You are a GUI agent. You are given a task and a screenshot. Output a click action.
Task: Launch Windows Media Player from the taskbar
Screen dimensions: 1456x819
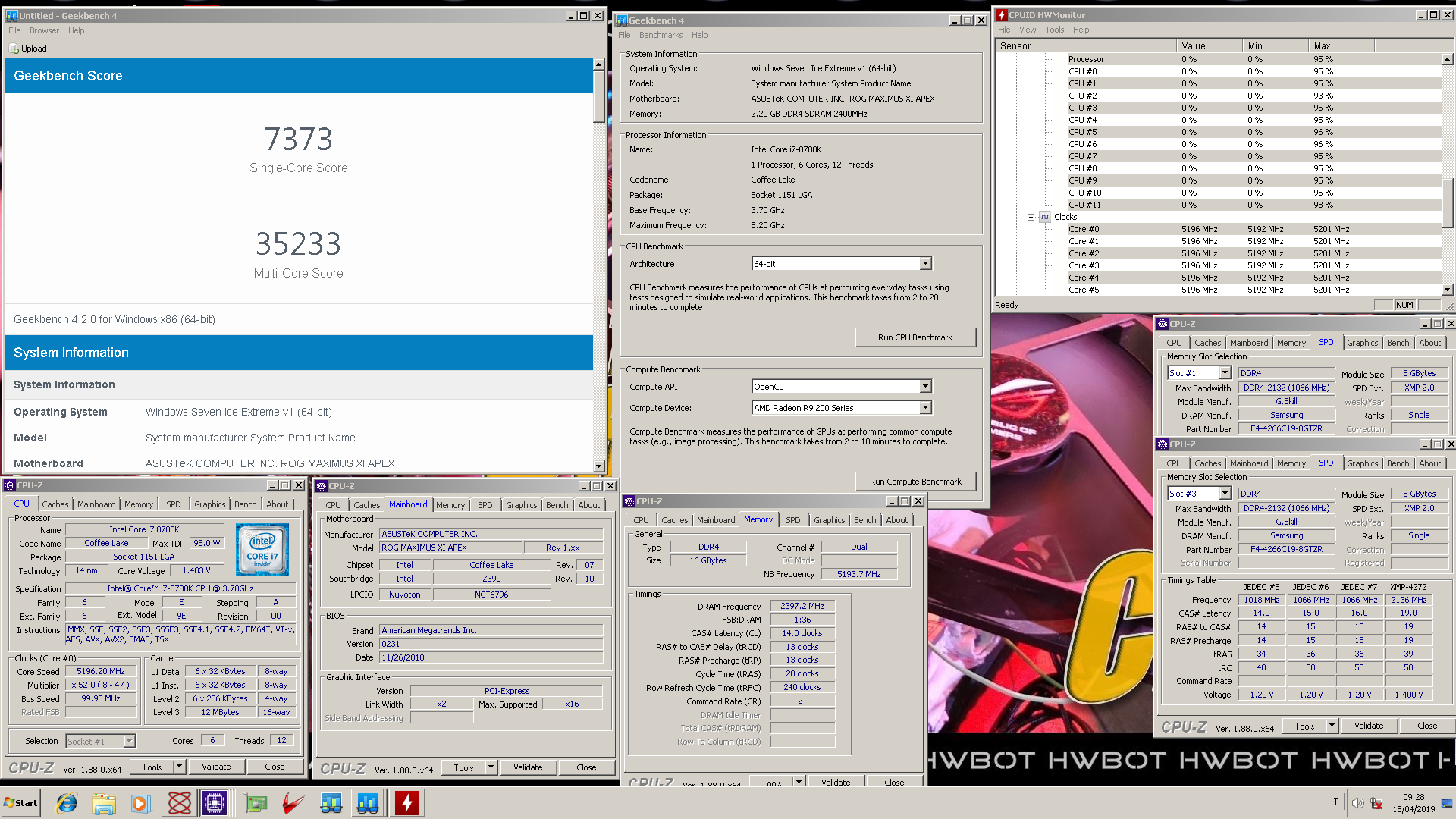coord(140,803)
